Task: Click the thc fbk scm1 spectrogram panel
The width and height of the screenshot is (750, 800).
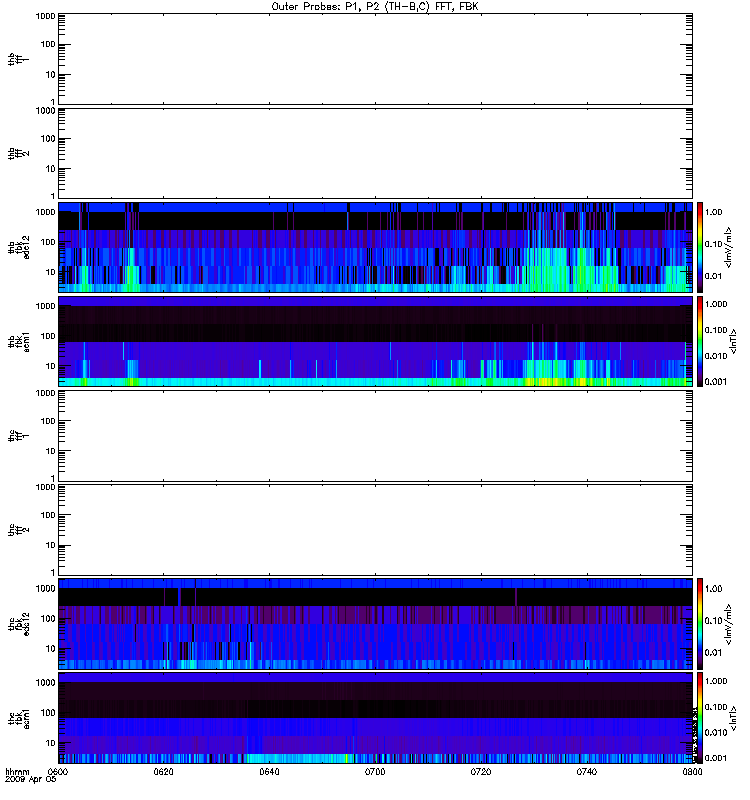Action: [x=375, y=718]
